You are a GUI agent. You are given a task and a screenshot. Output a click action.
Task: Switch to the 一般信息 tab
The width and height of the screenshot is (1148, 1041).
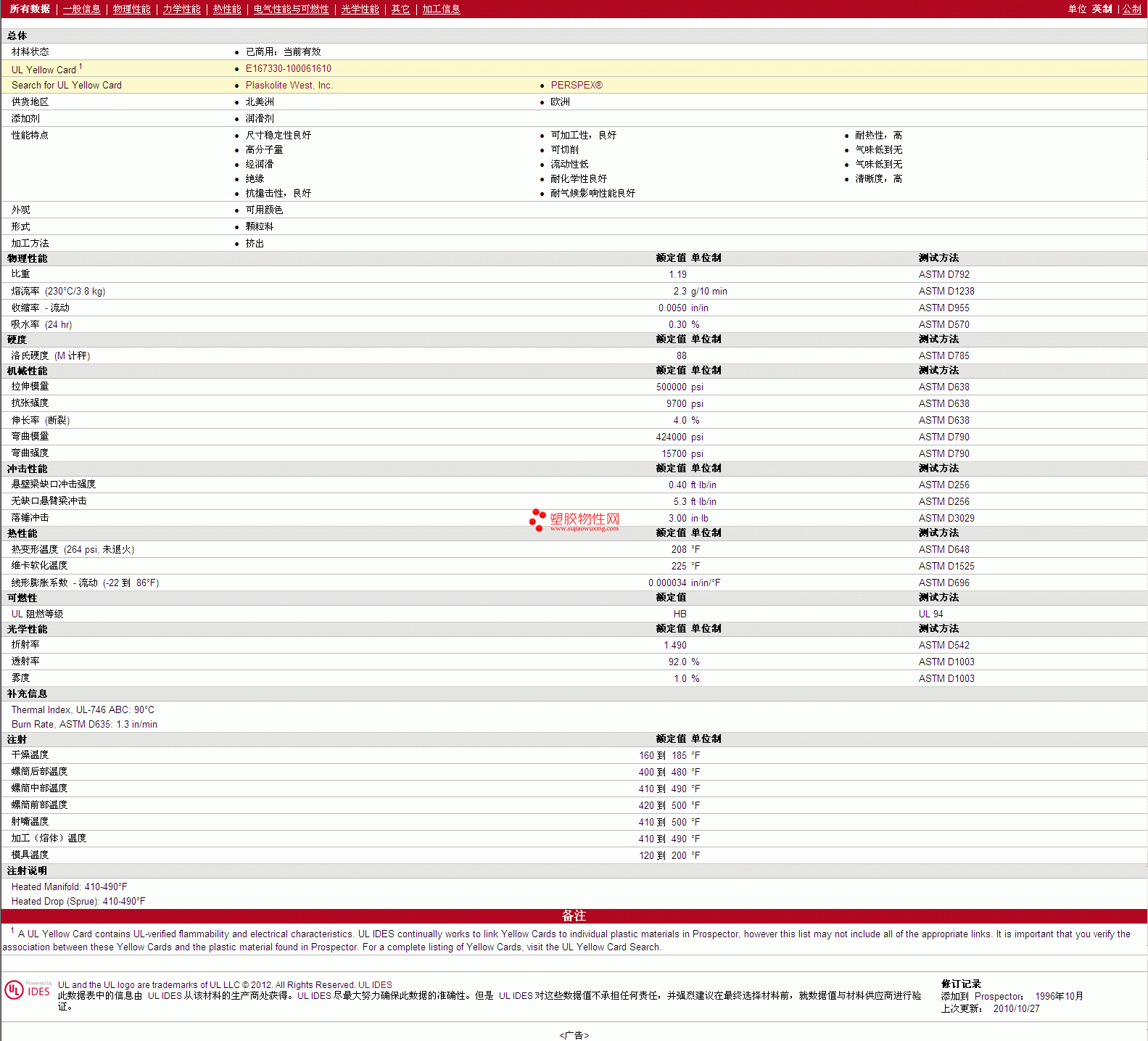81,9
